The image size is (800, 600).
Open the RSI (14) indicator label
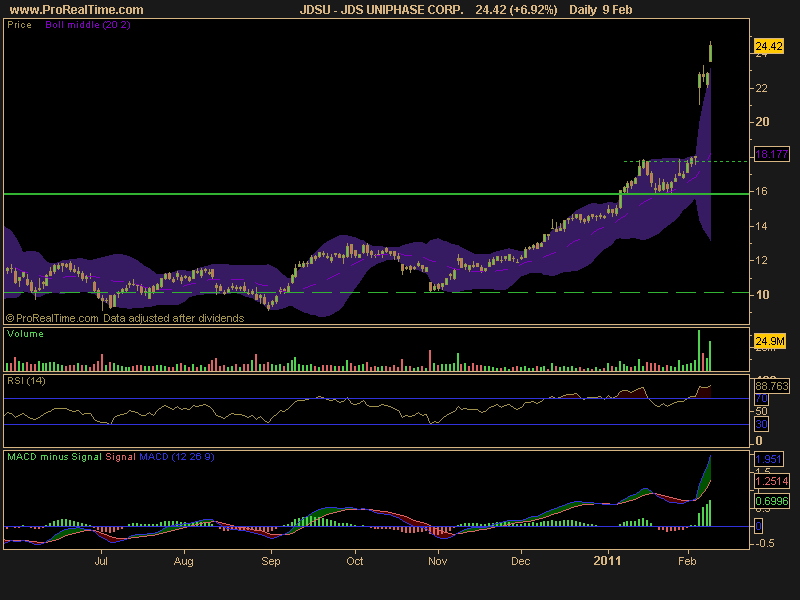pos(26,381)
